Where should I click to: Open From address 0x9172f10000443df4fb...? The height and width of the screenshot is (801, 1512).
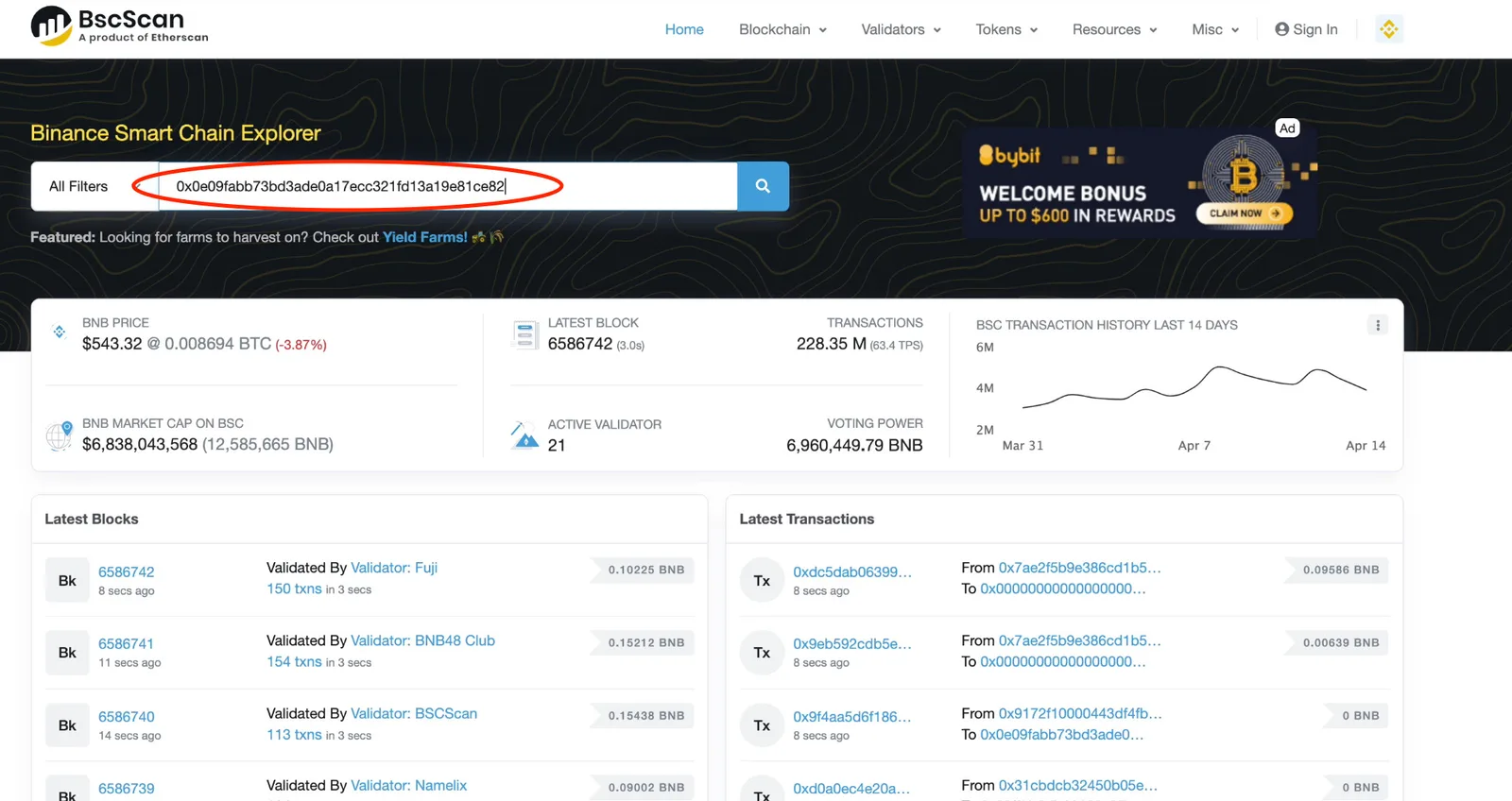[1080, 713]
